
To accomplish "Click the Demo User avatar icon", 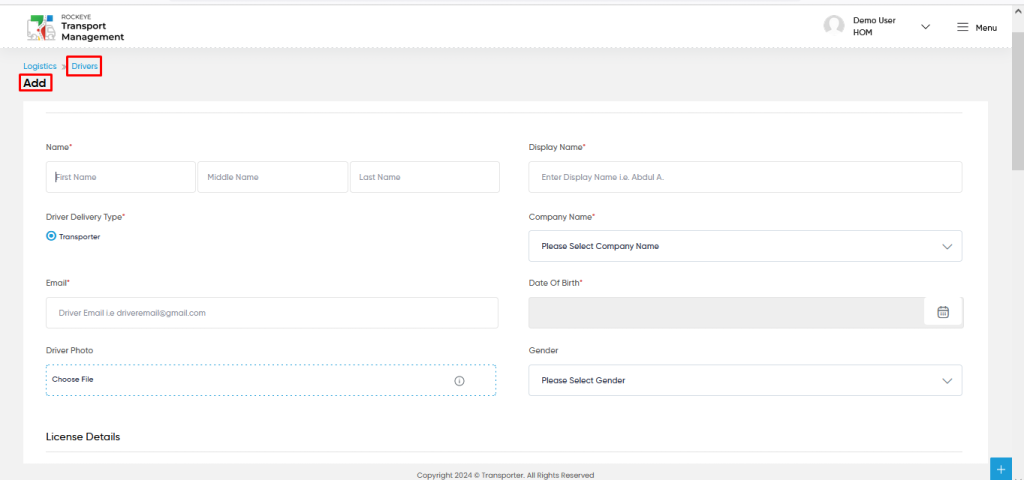I will (833, 26).
